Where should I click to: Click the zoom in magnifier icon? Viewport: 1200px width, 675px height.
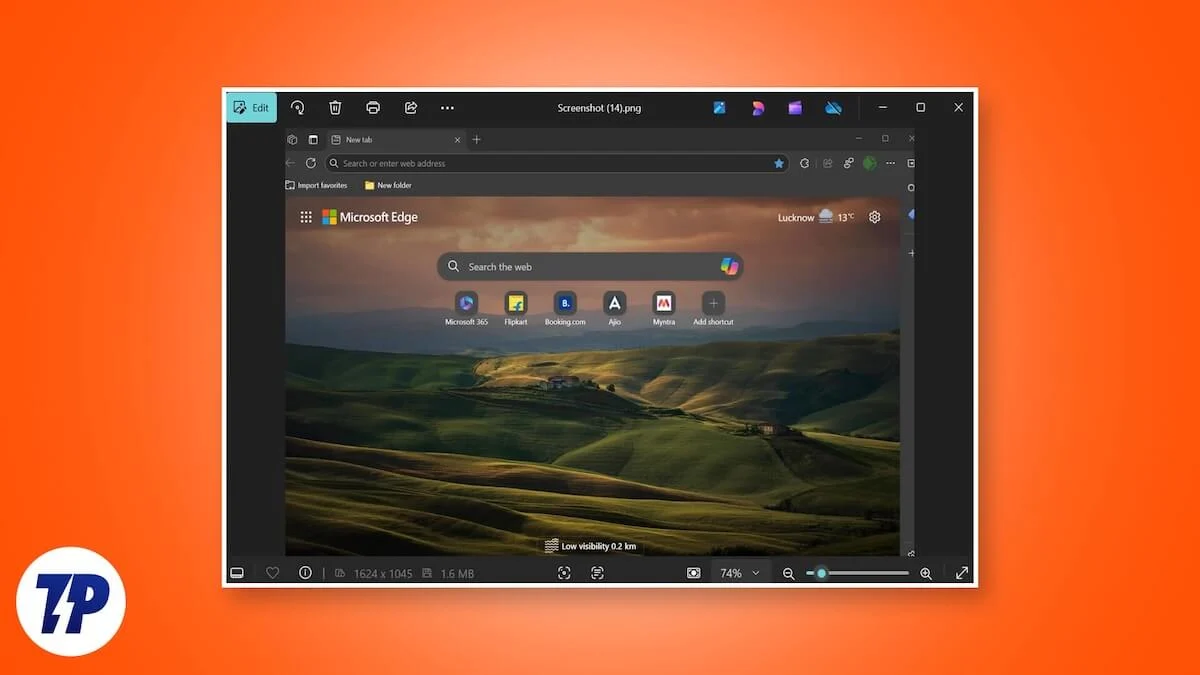pos(925,573)
